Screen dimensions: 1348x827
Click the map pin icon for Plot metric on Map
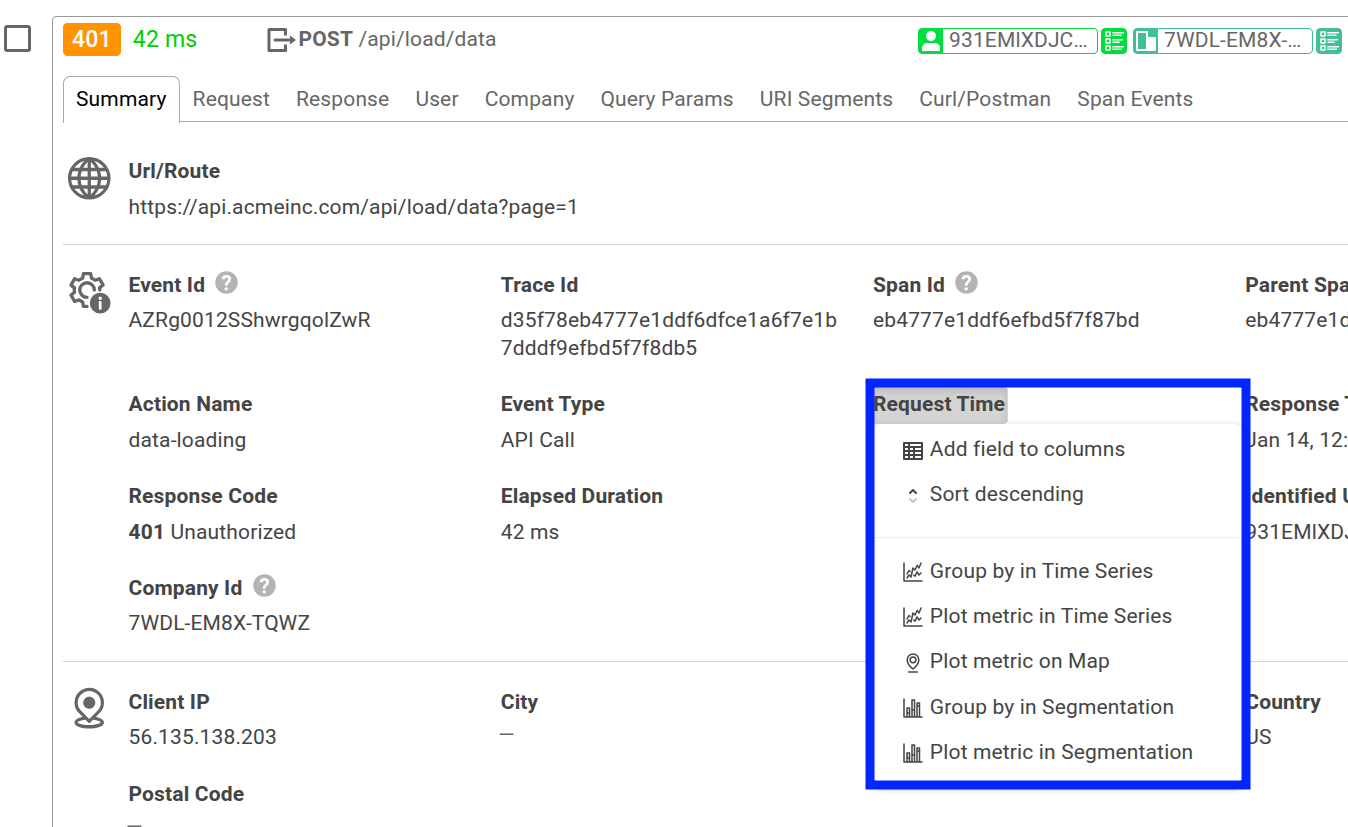pyautogui.click(x=912, y=661)
